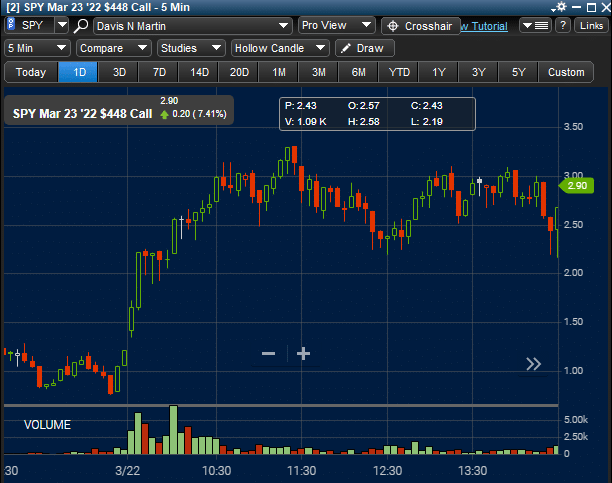Select the 1M time range tab
The image size is (612, 483).
pyautogui.click(x=279, y=72)
